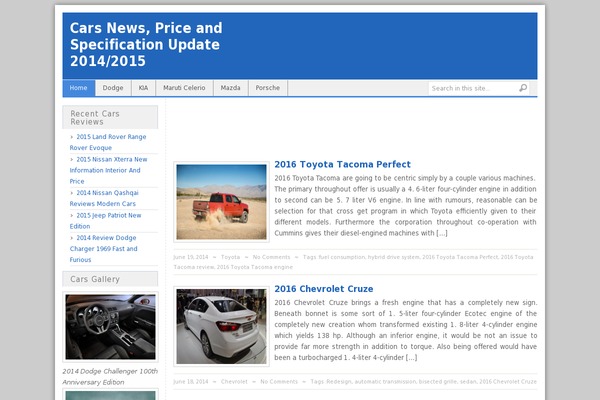Focus the 'Search in this site' field
The image size is (600, 400).
(x=473, y=88)
